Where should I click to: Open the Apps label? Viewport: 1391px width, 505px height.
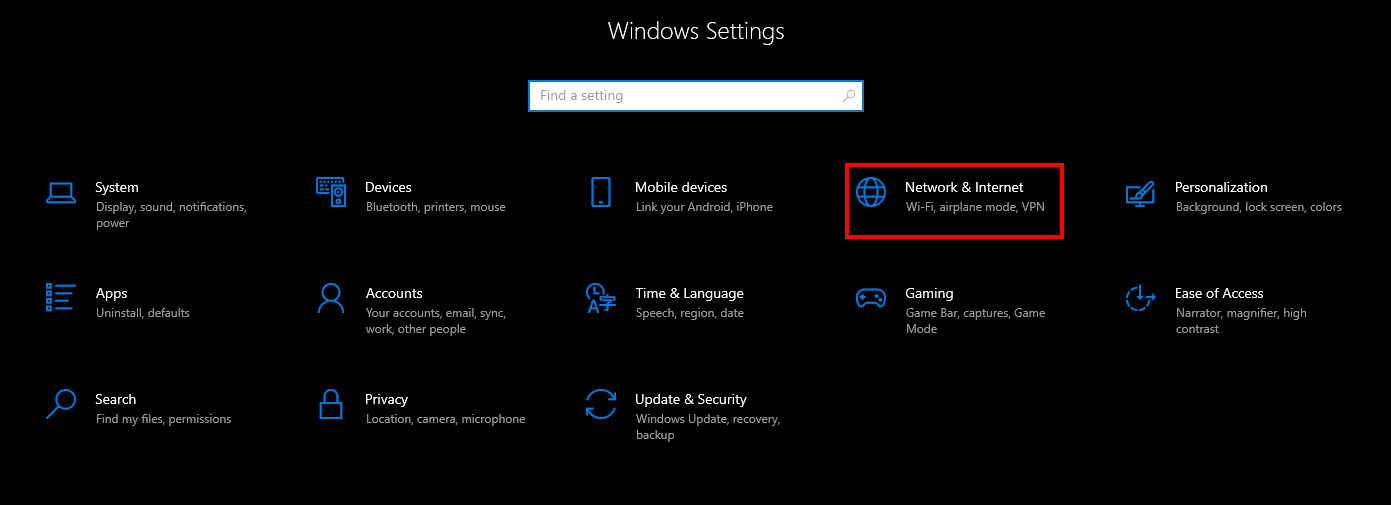tap(111, 293)
